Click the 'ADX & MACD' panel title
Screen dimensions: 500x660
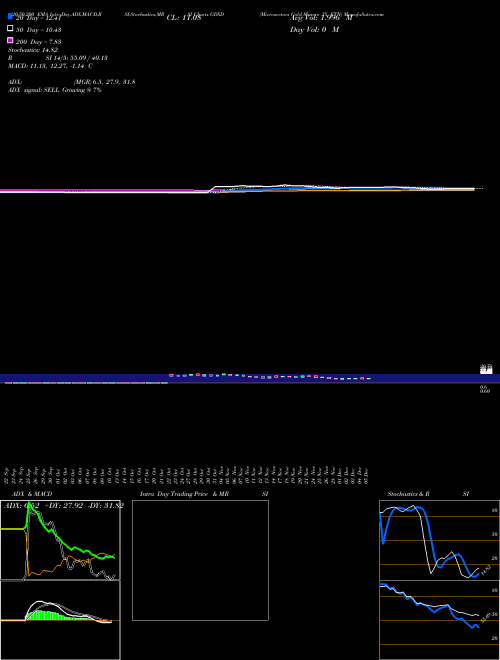pyautogui.click(x=32, y=494)
